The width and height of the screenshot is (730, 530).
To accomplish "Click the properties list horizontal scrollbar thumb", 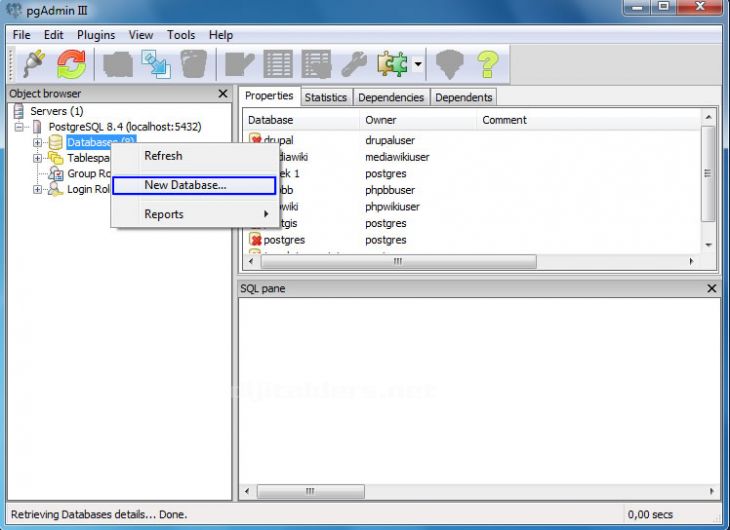I will click(398, 261).
